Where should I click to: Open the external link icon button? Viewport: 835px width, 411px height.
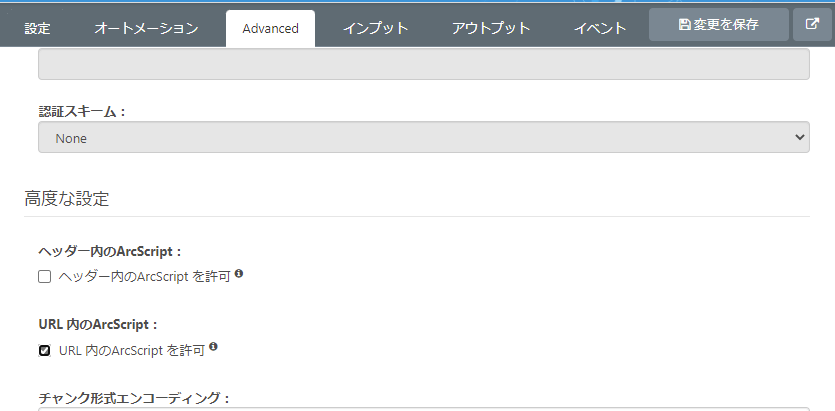(x=812, y=25)
